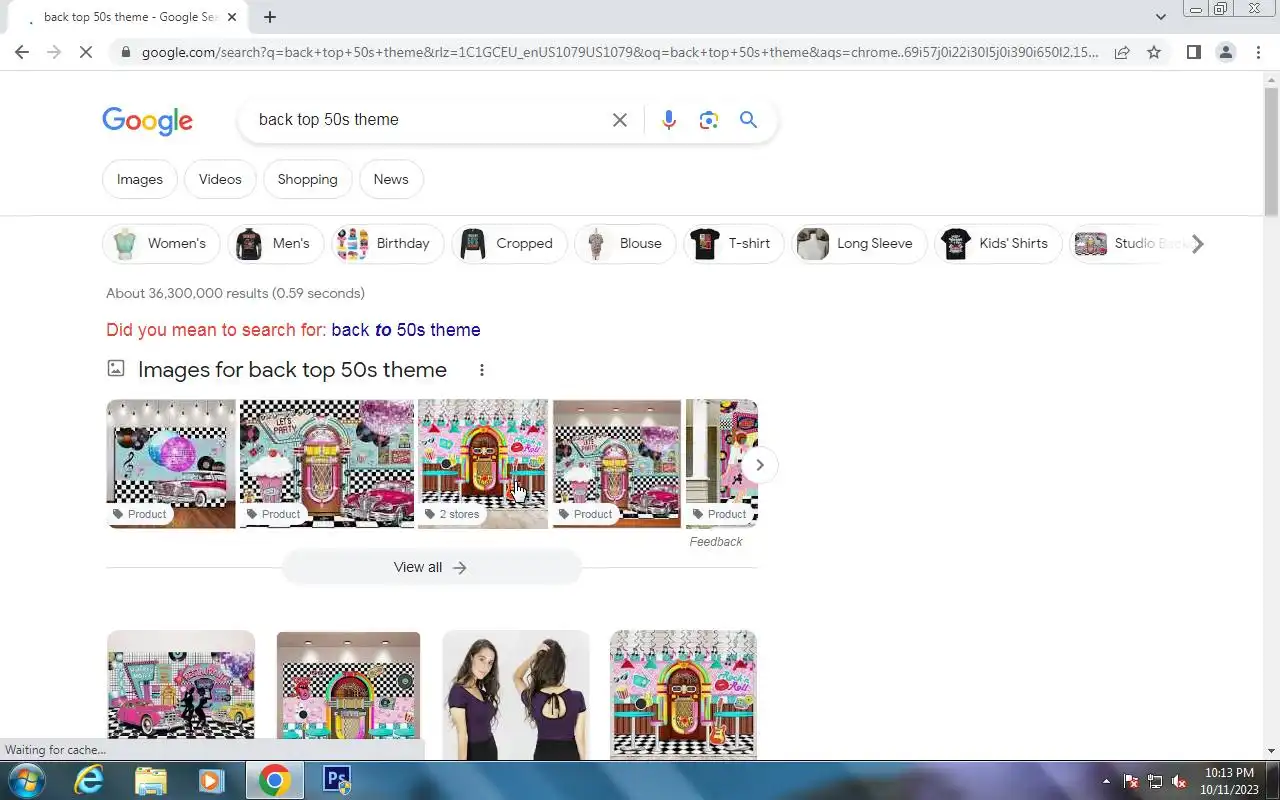Open the Chrome side panel icon
This screenshot has width=1280, height=800.
pyautogui.click(x=1193, y=52)
